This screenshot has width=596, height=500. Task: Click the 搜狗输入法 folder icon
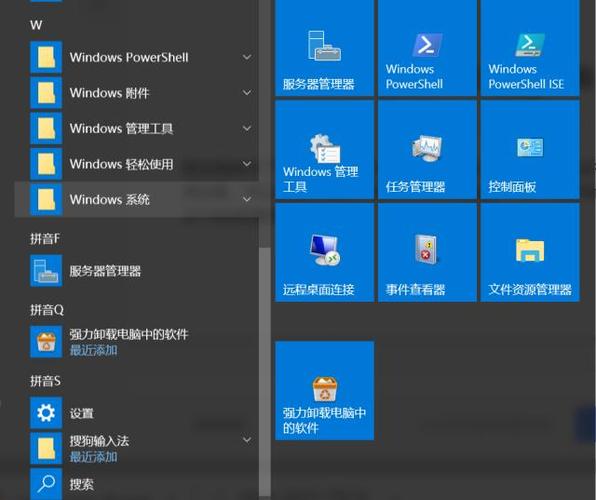coord(46,448)
